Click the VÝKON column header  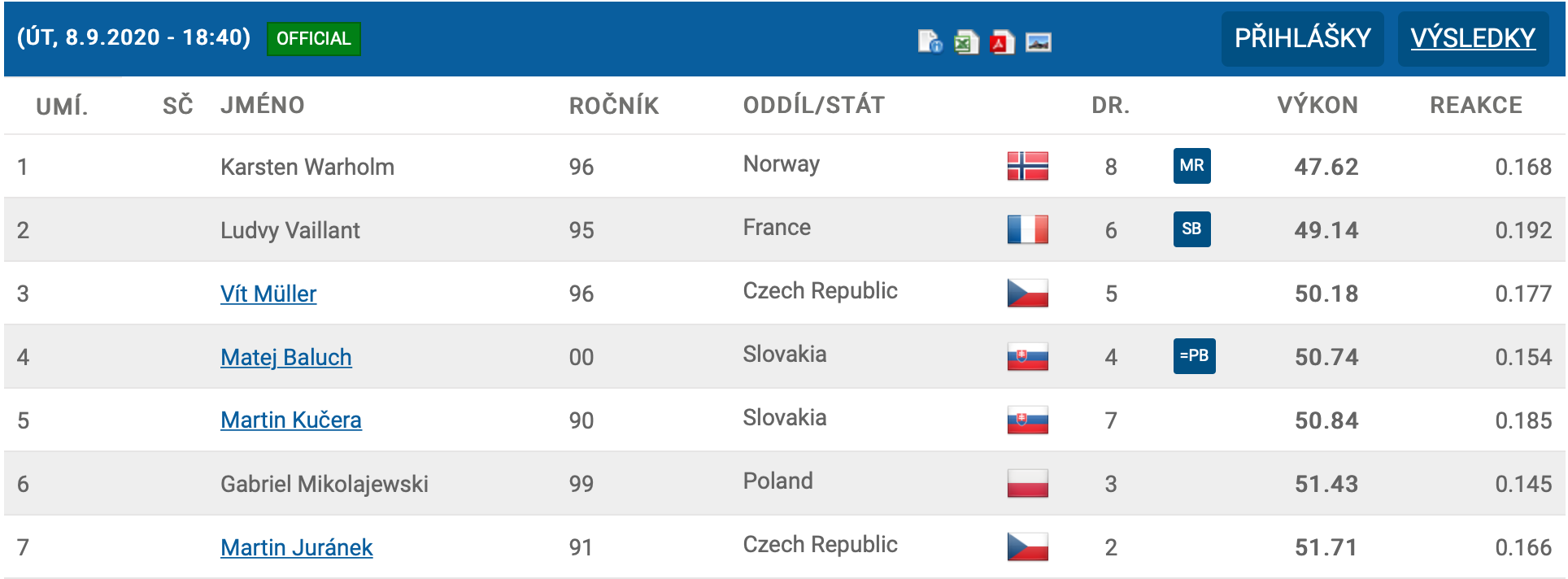point(1318,105)
